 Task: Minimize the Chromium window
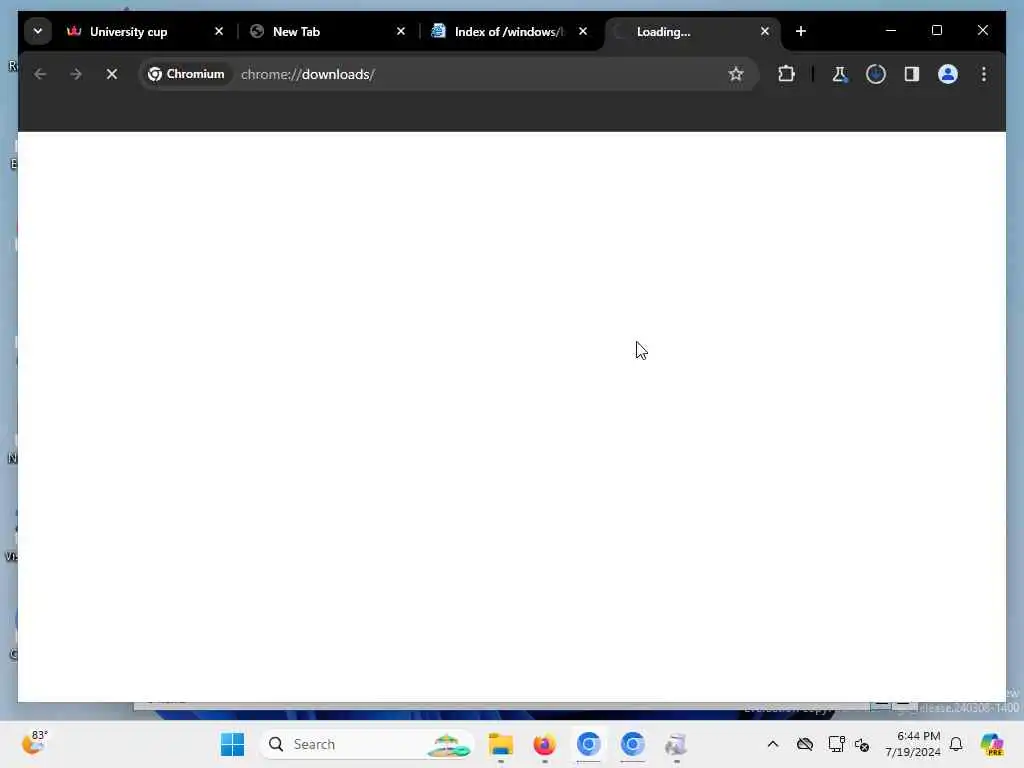[x=891, y=30]
